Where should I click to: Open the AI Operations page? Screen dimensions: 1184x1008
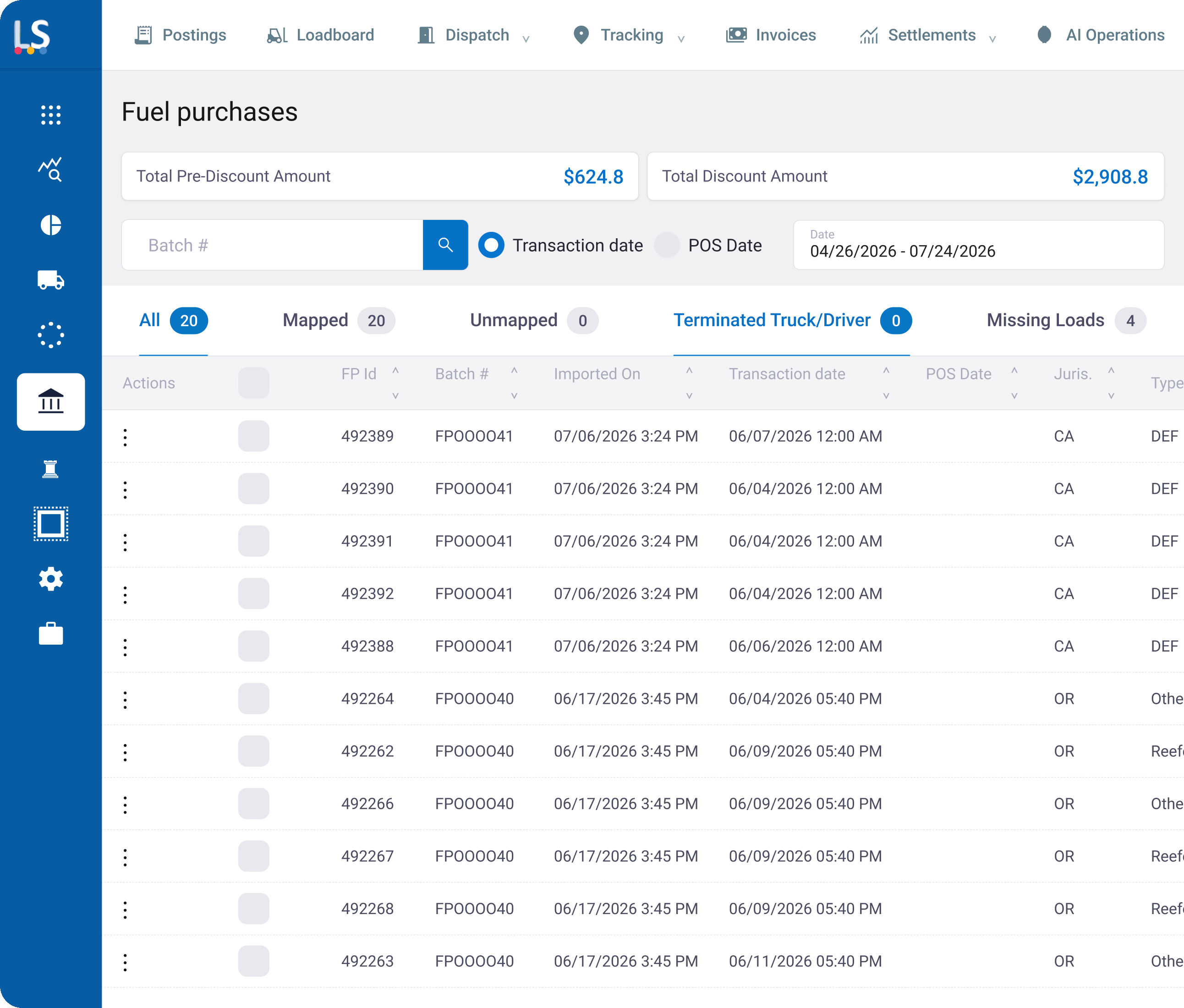(1101, 35)
